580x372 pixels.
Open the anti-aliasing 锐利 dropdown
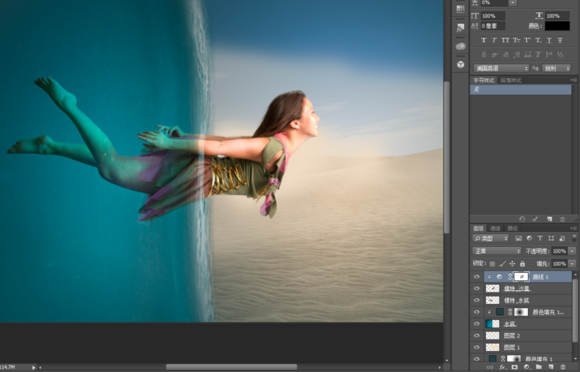point(556,68)
